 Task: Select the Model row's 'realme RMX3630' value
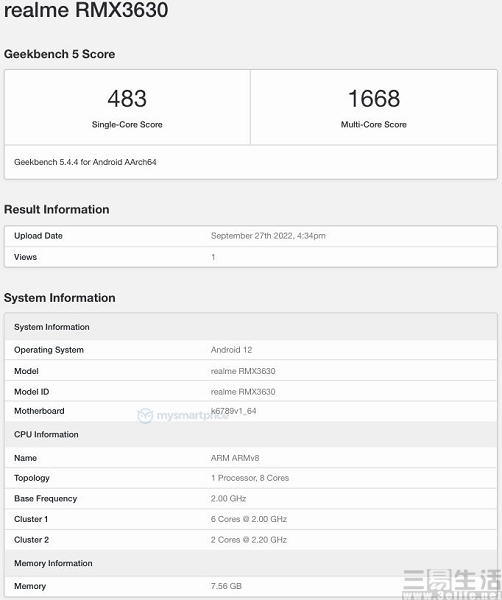coord(243,371)
